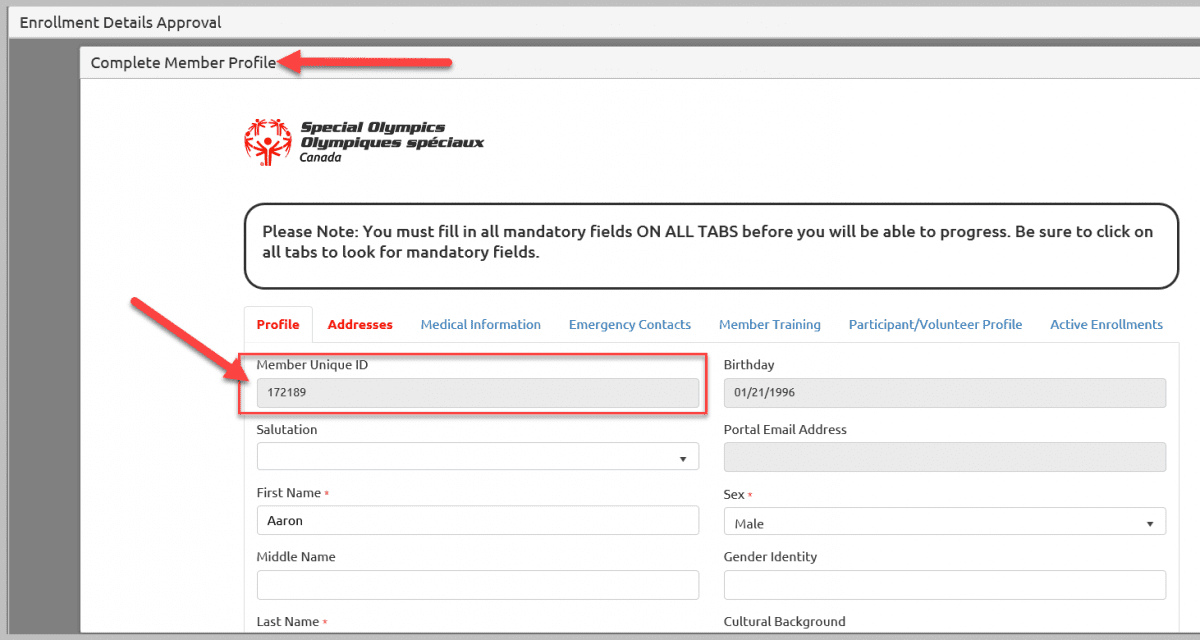Expand the Salutation dropdown

(477, 457)
